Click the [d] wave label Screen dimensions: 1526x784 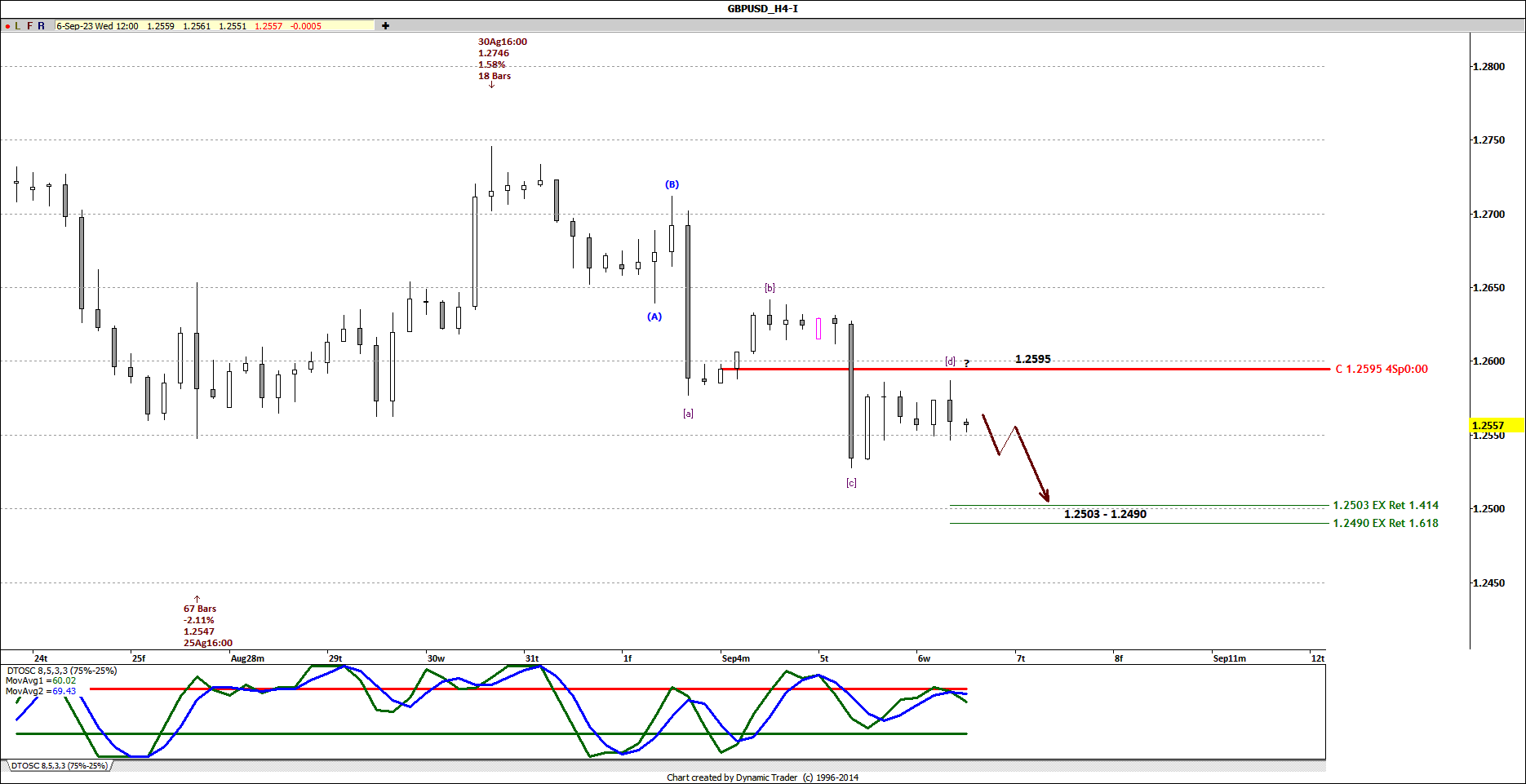coord(950,361)
